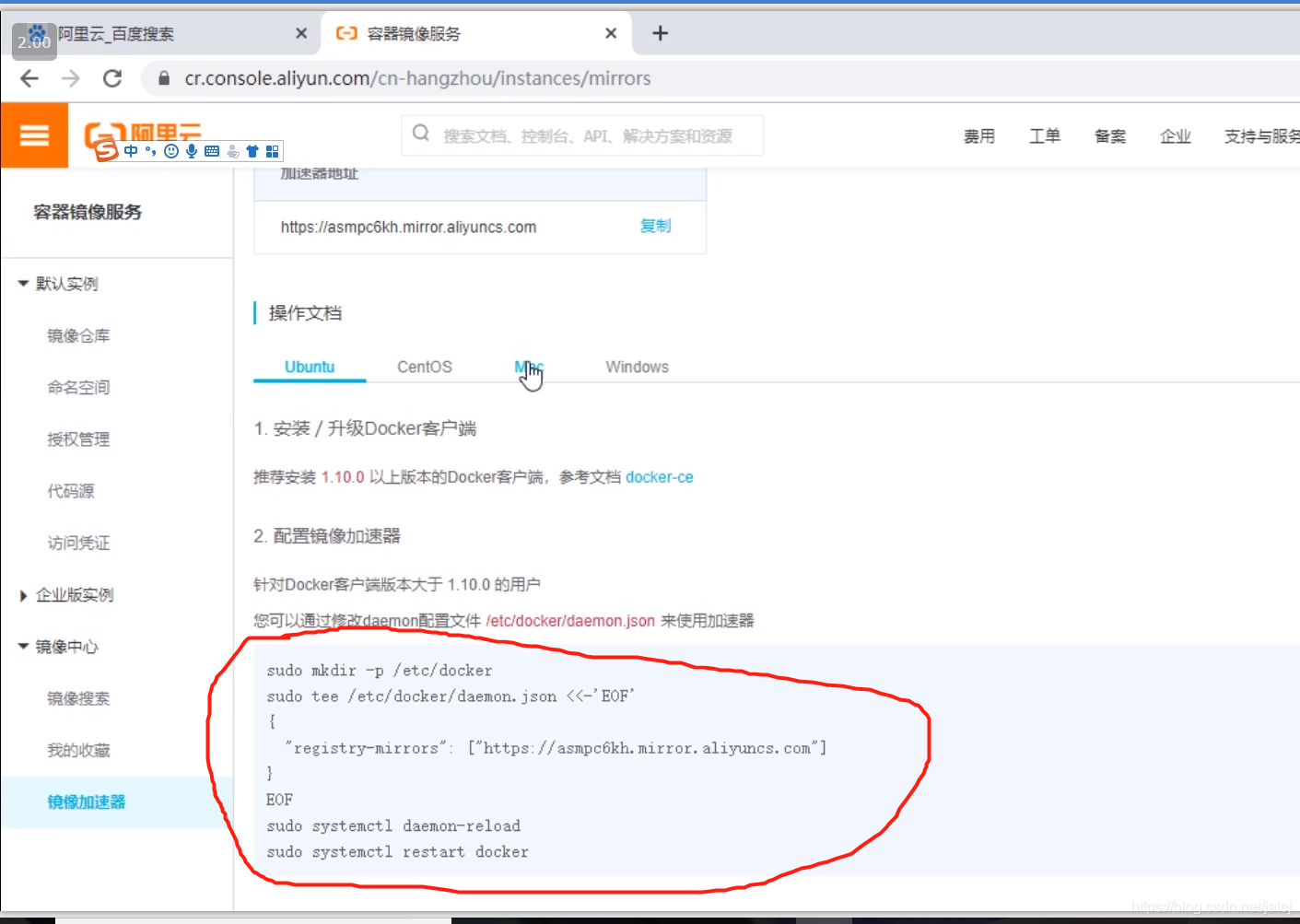1300x924 pixels.
Task: Click browser forward arrow
Action: tap(71, 78)
